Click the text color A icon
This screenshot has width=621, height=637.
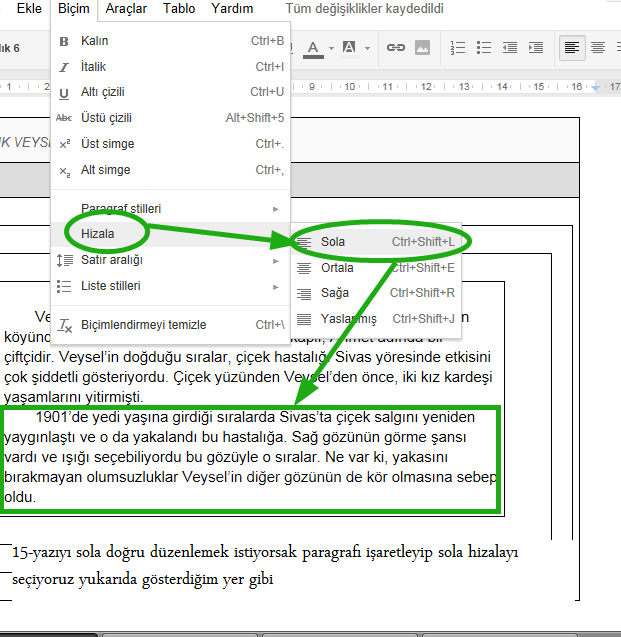[313, 48]
